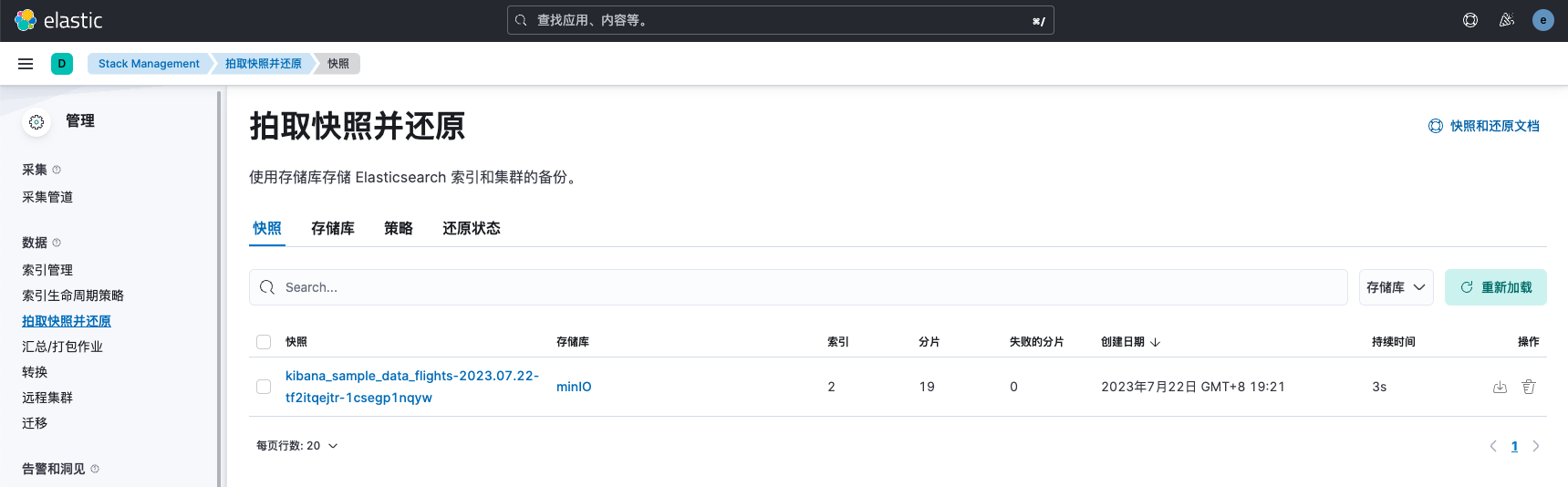The width and height of the screenshot is (1568, 487).
Task: Open the newsfeed icon in header
Action: pos(1507,20)
